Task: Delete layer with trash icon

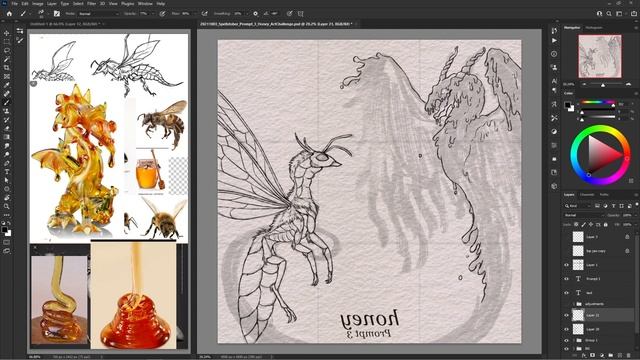Action: [x=629, y=356]
